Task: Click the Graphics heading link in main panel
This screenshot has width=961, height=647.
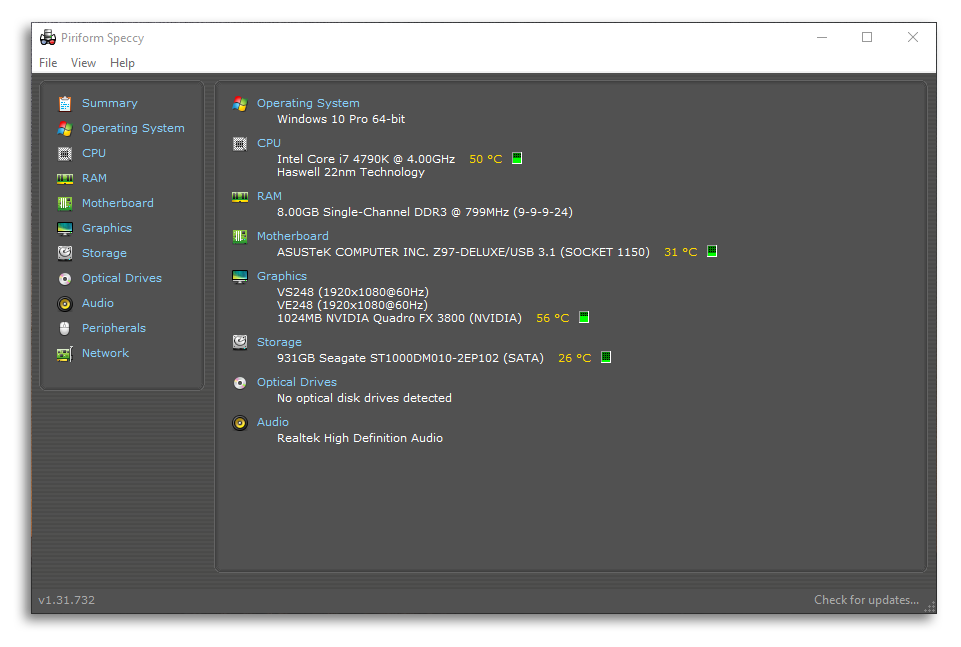Action: coord(282,276)
